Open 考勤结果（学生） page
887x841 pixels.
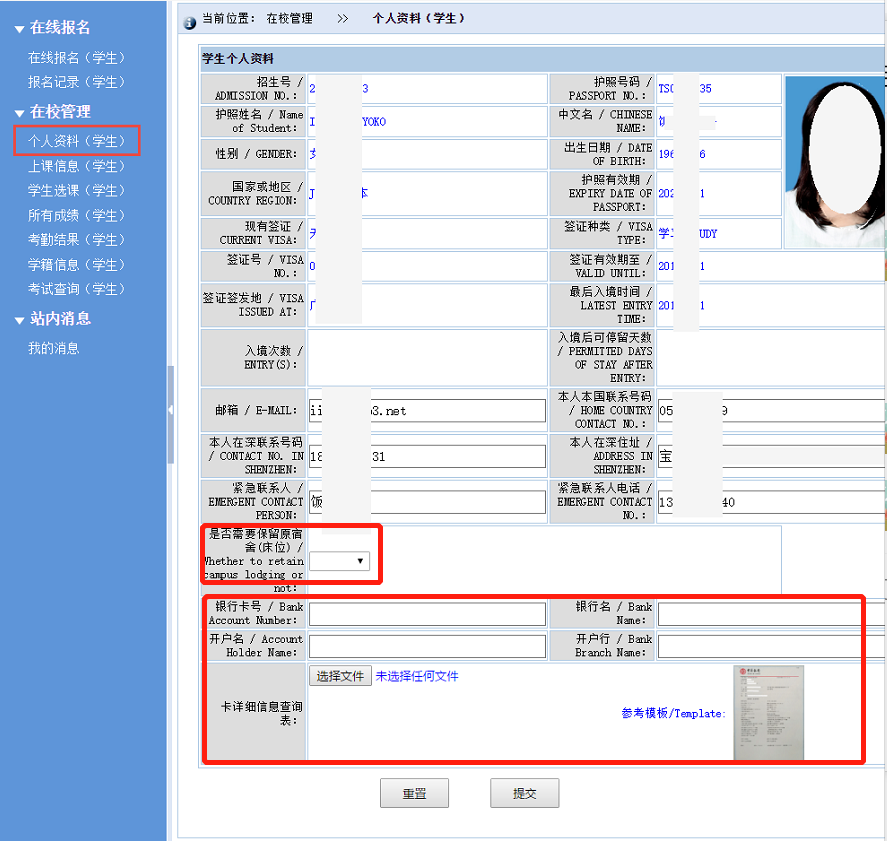(76, 240)
